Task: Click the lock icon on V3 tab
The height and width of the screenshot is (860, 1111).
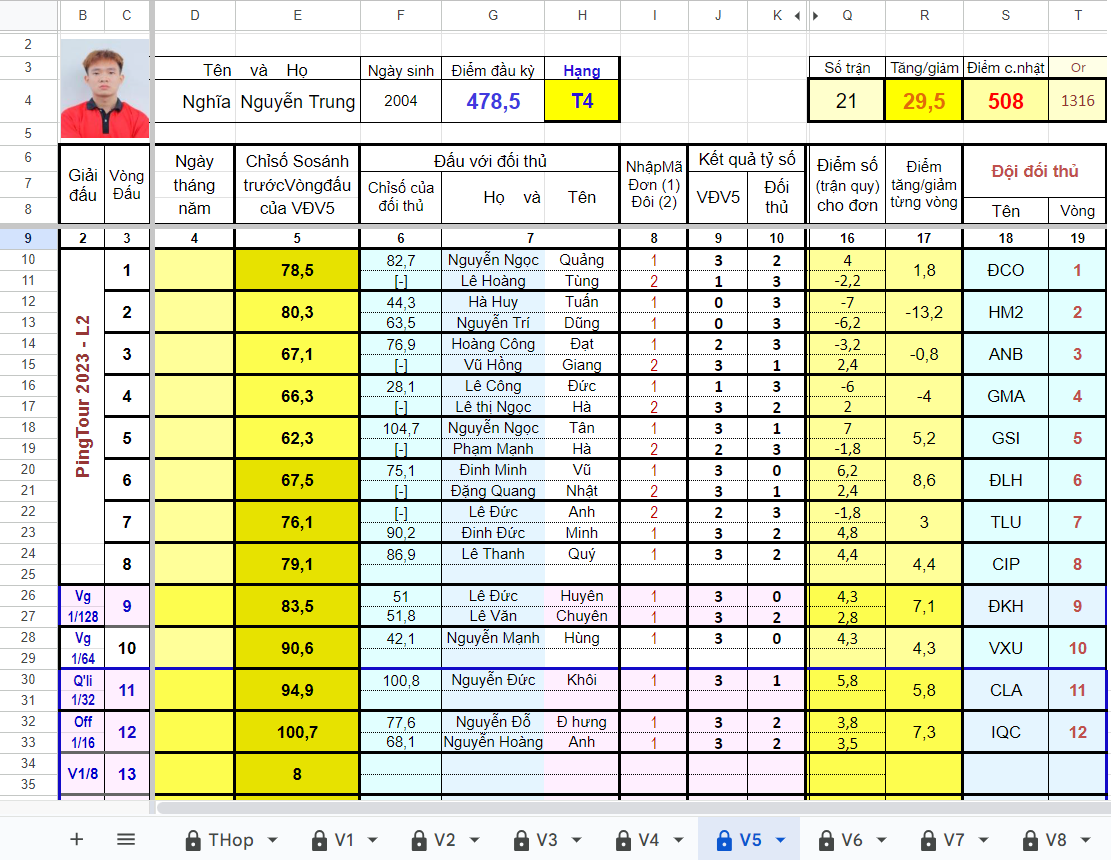Action: point(521,840)
